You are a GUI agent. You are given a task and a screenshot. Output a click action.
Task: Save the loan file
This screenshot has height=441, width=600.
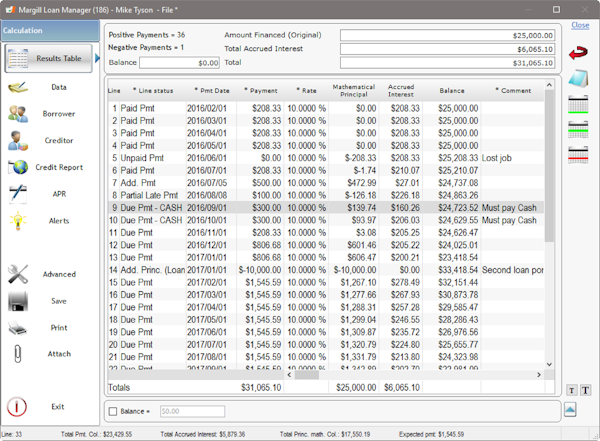coord(19,301)
